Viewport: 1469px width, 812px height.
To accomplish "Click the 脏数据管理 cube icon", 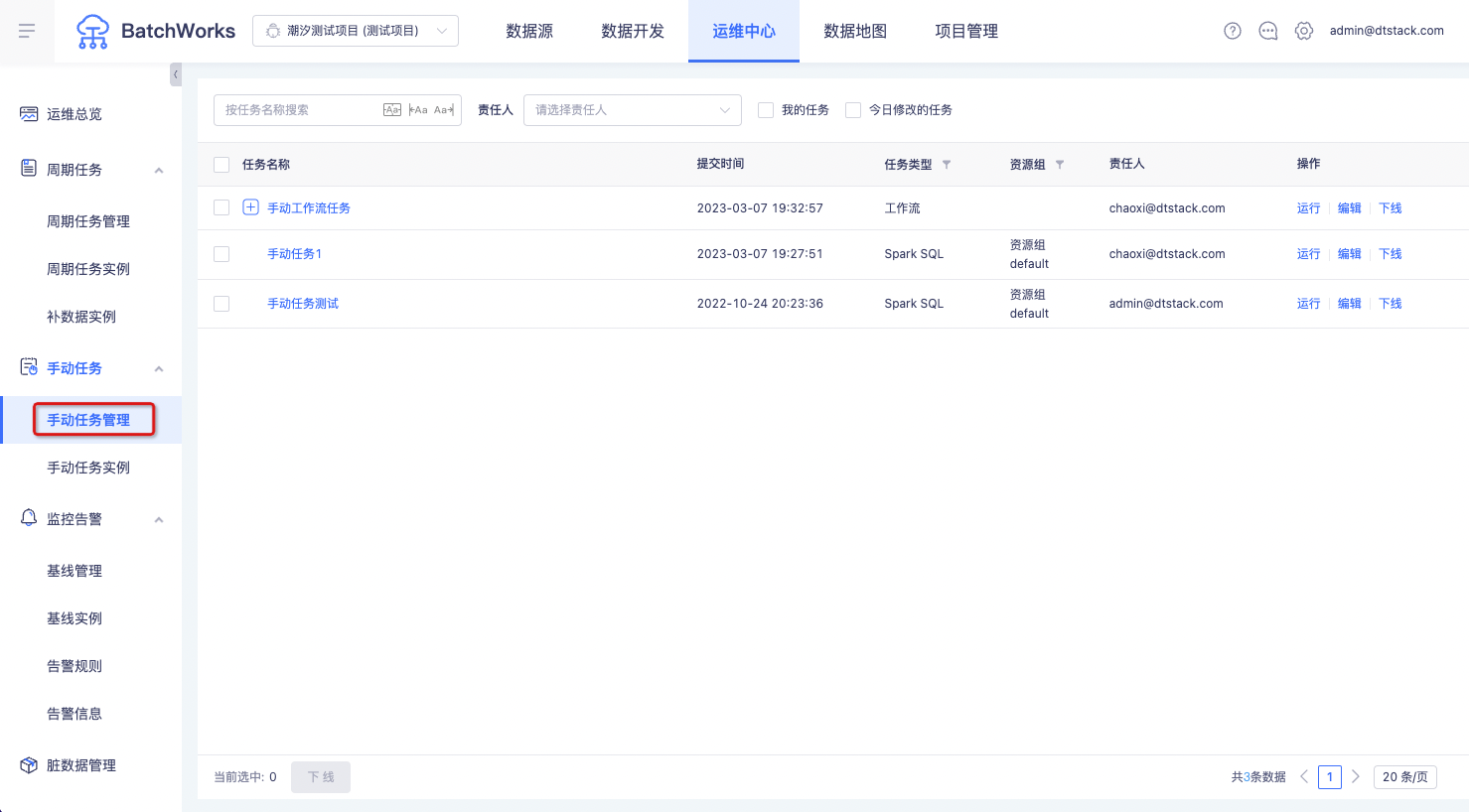I will (29, 765).
